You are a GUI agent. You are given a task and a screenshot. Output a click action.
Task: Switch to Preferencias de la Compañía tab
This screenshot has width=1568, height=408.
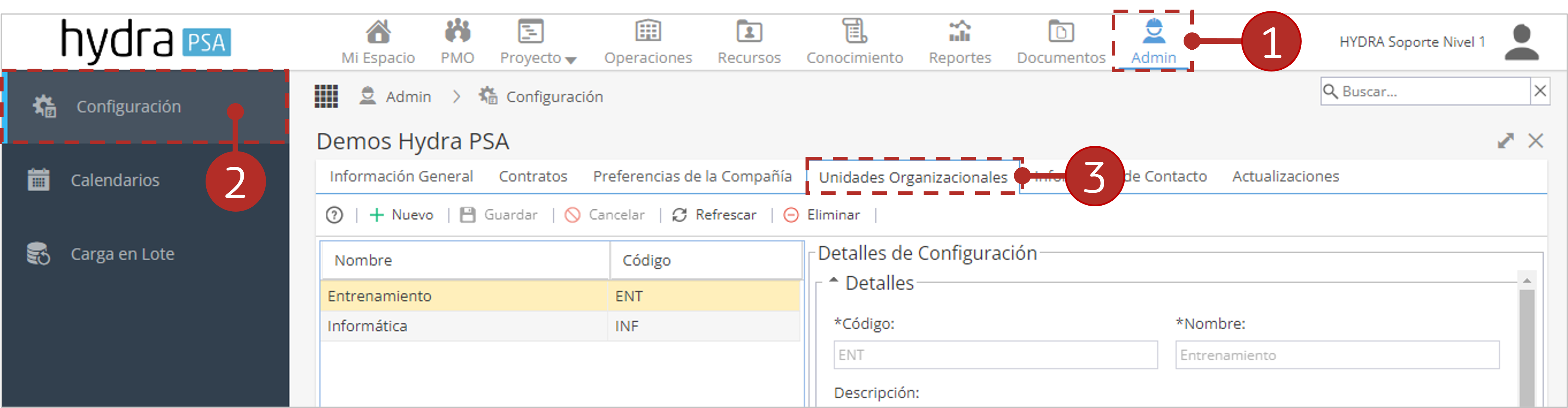click(692, 176)
